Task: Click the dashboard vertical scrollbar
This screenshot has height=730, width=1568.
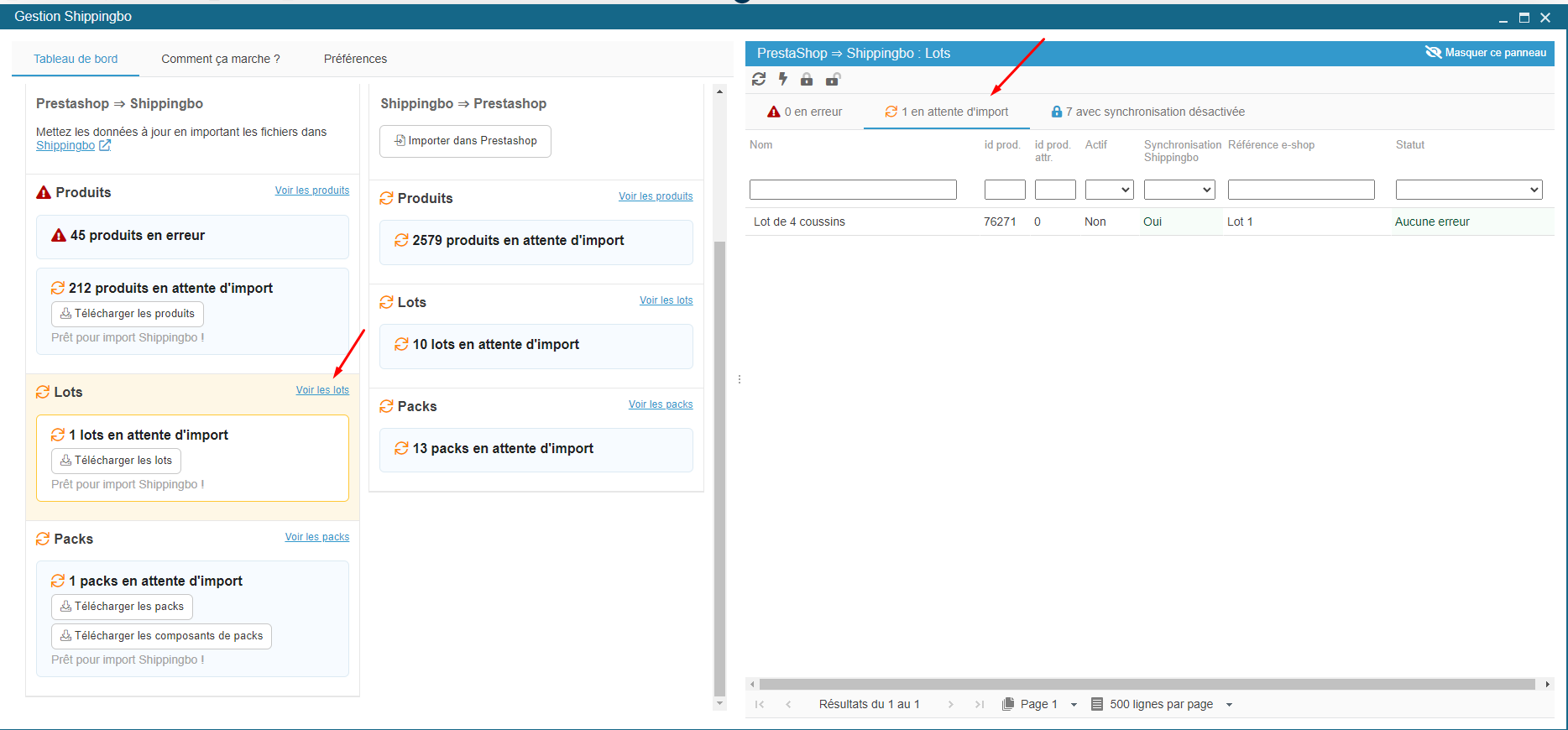Action: (x=719, y=468)
